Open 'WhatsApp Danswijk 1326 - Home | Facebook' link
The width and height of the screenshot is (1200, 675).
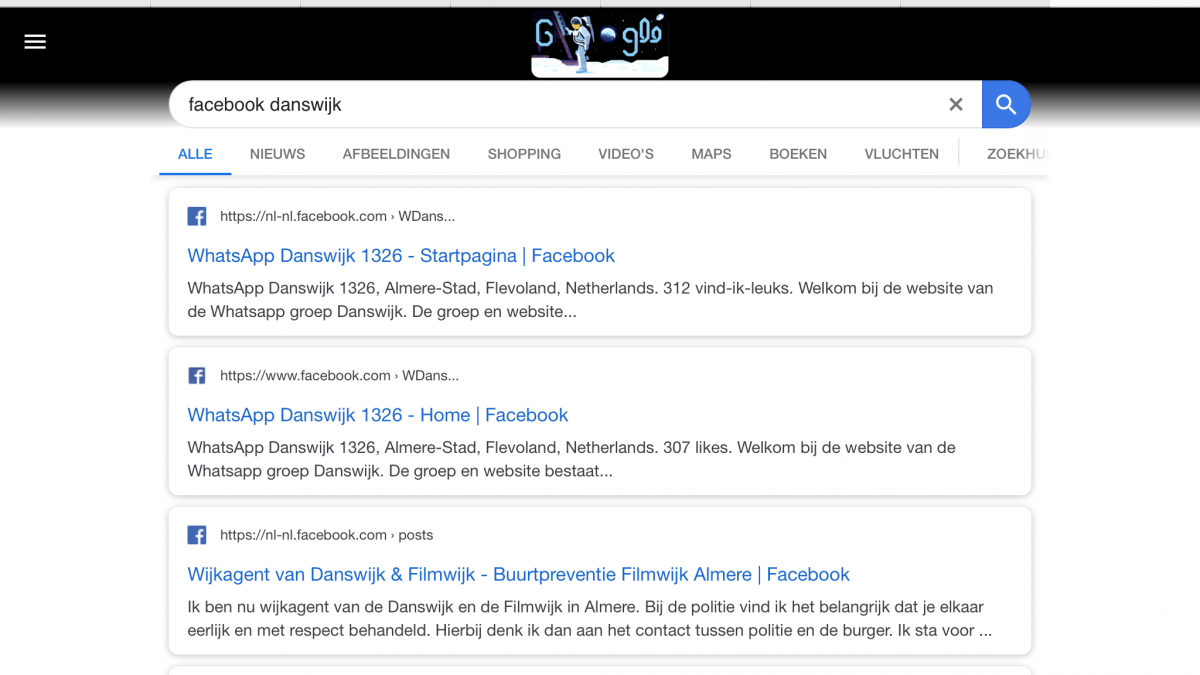pos(378,415)
